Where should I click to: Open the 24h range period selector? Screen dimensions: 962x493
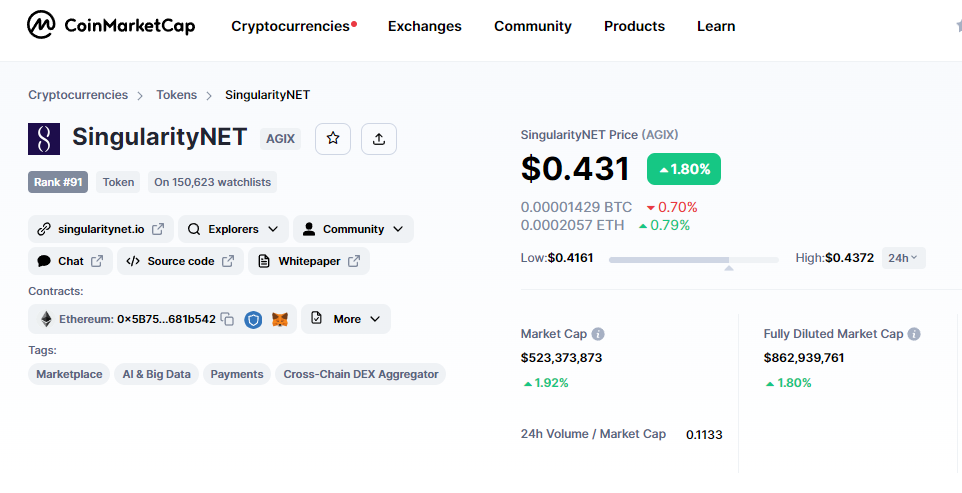pos(903,258)
